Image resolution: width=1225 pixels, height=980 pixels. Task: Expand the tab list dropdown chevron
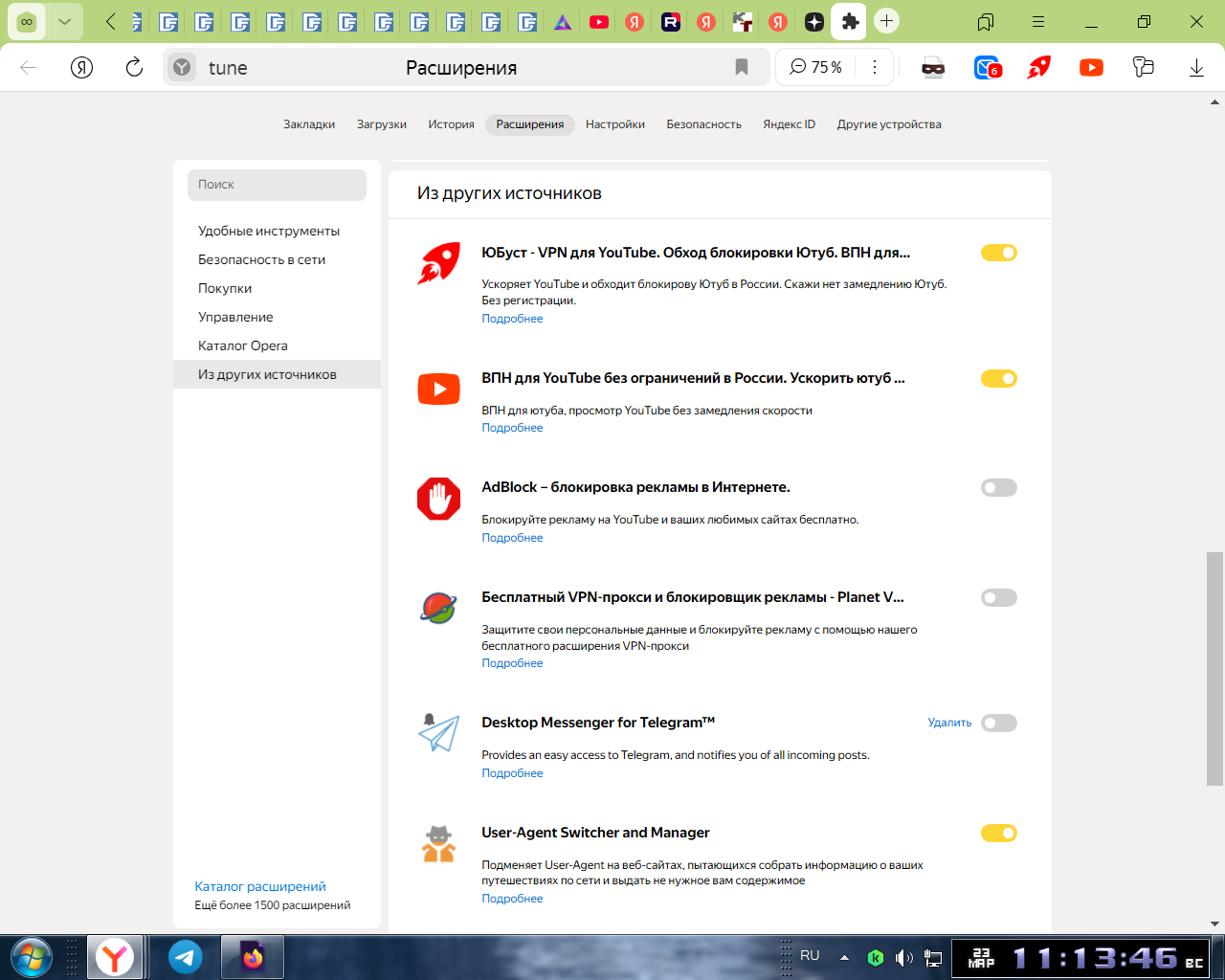64,21
